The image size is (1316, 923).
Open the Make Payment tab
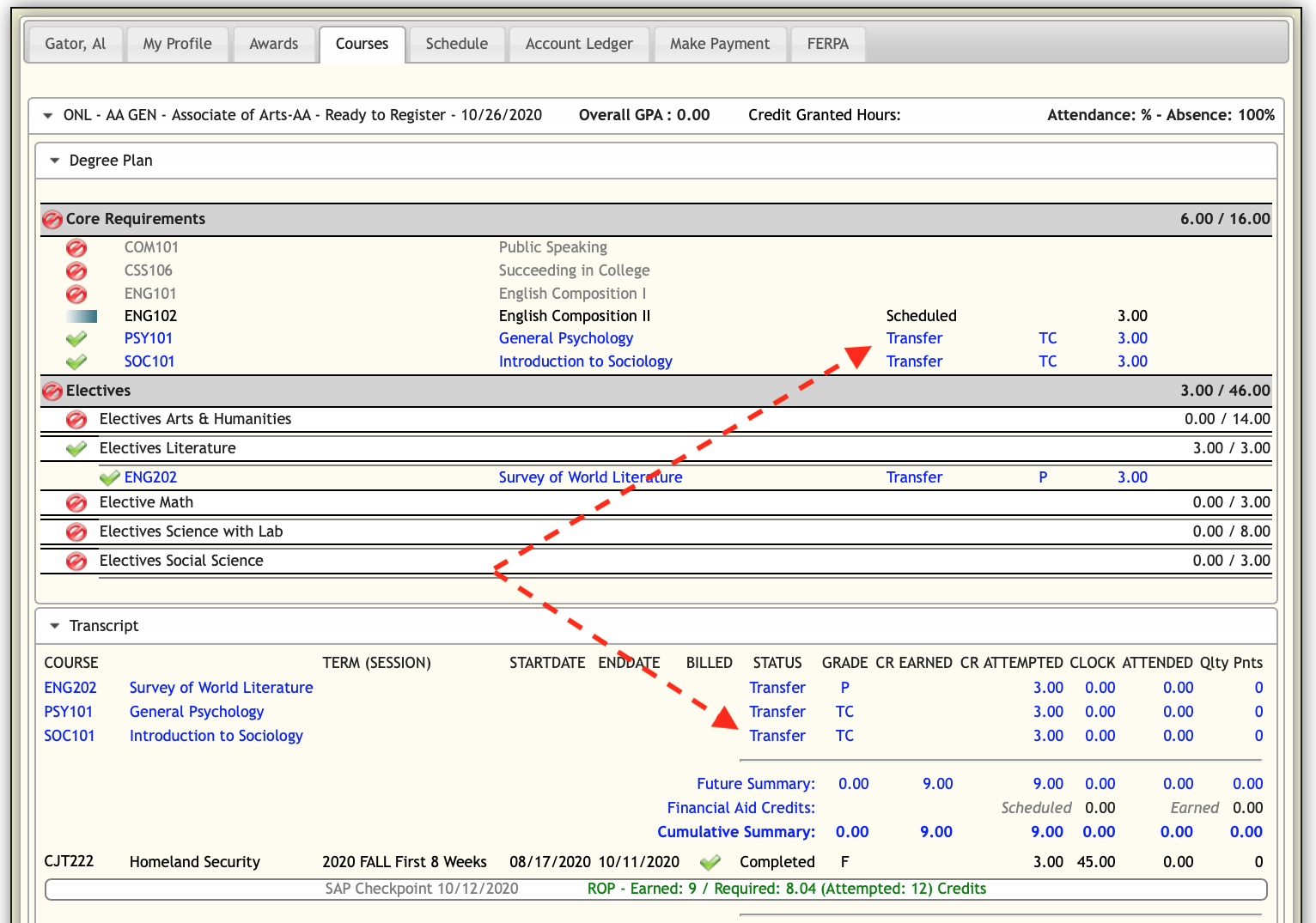[719, 44]
